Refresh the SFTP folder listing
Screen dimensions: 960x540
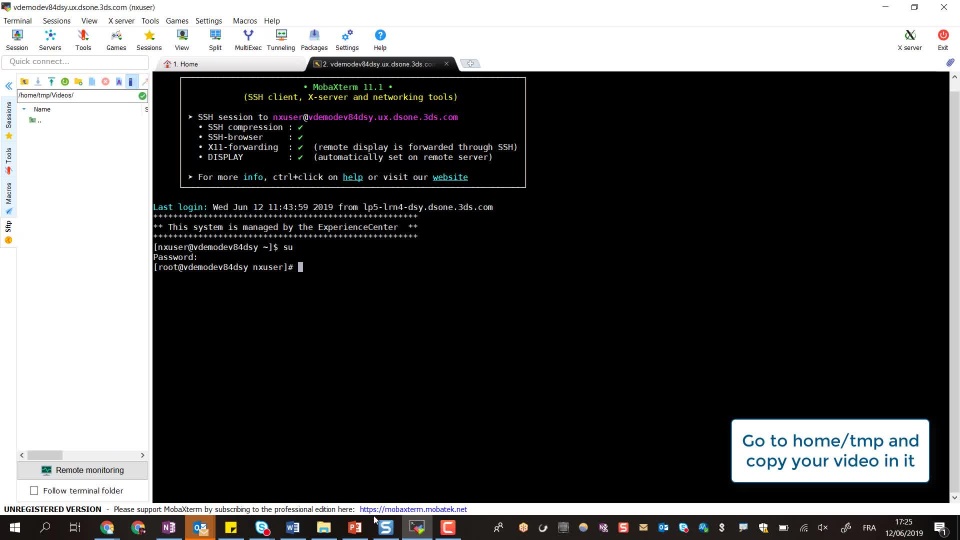pyautogui.click(x=65, y=81)
